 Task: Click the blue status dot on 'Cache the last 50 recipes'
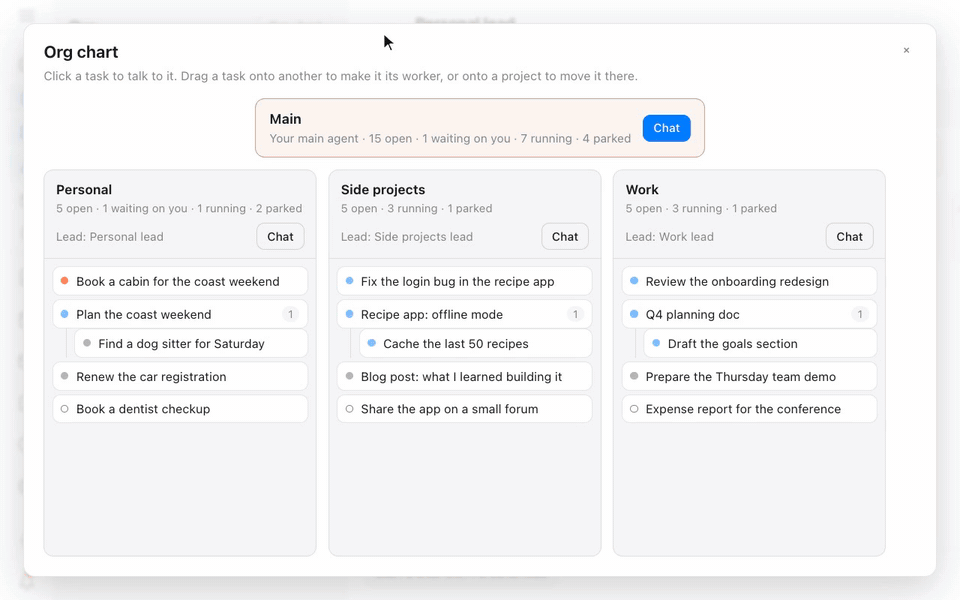coord(372,343)
